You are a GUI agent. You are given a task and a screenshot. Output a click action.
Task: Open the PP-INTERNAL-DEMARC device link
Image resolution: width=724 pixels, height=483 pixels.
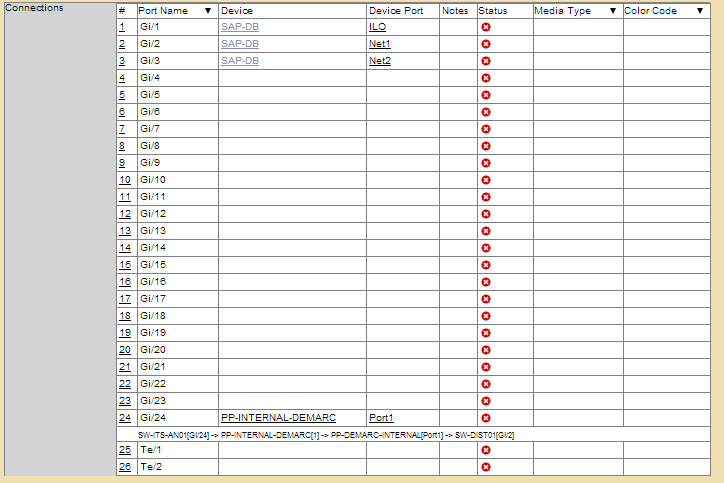278,417
